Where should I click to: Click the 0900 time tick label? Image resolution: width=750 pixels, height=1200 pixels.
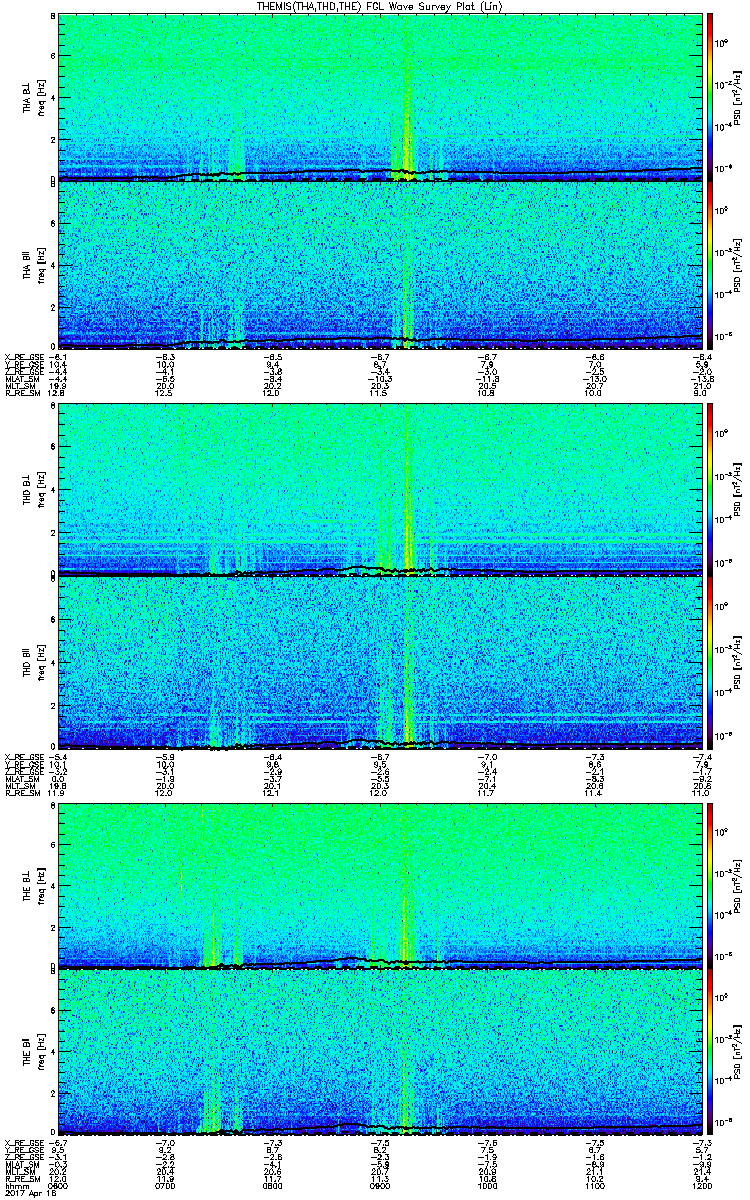click(381, 1186)
